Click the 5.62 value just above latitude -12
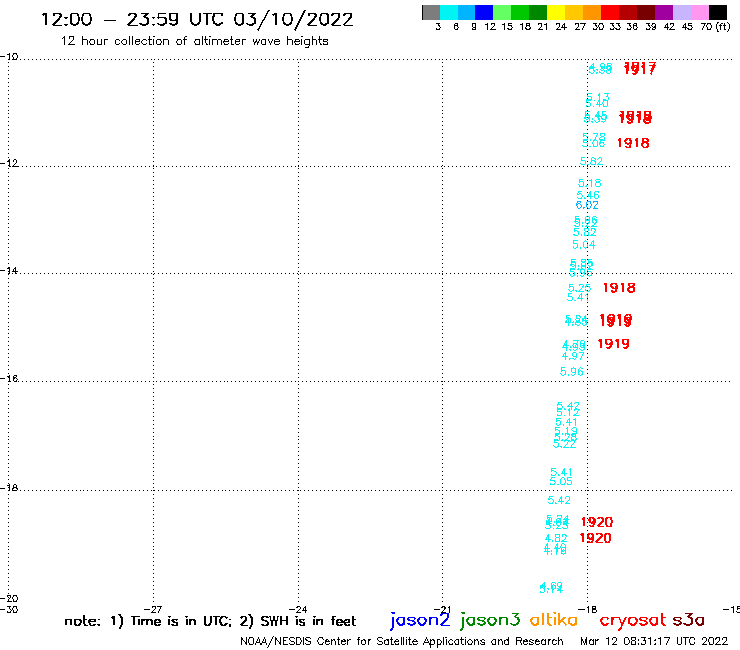Screen dimensions: 740x650 click(x=591, y=161)
